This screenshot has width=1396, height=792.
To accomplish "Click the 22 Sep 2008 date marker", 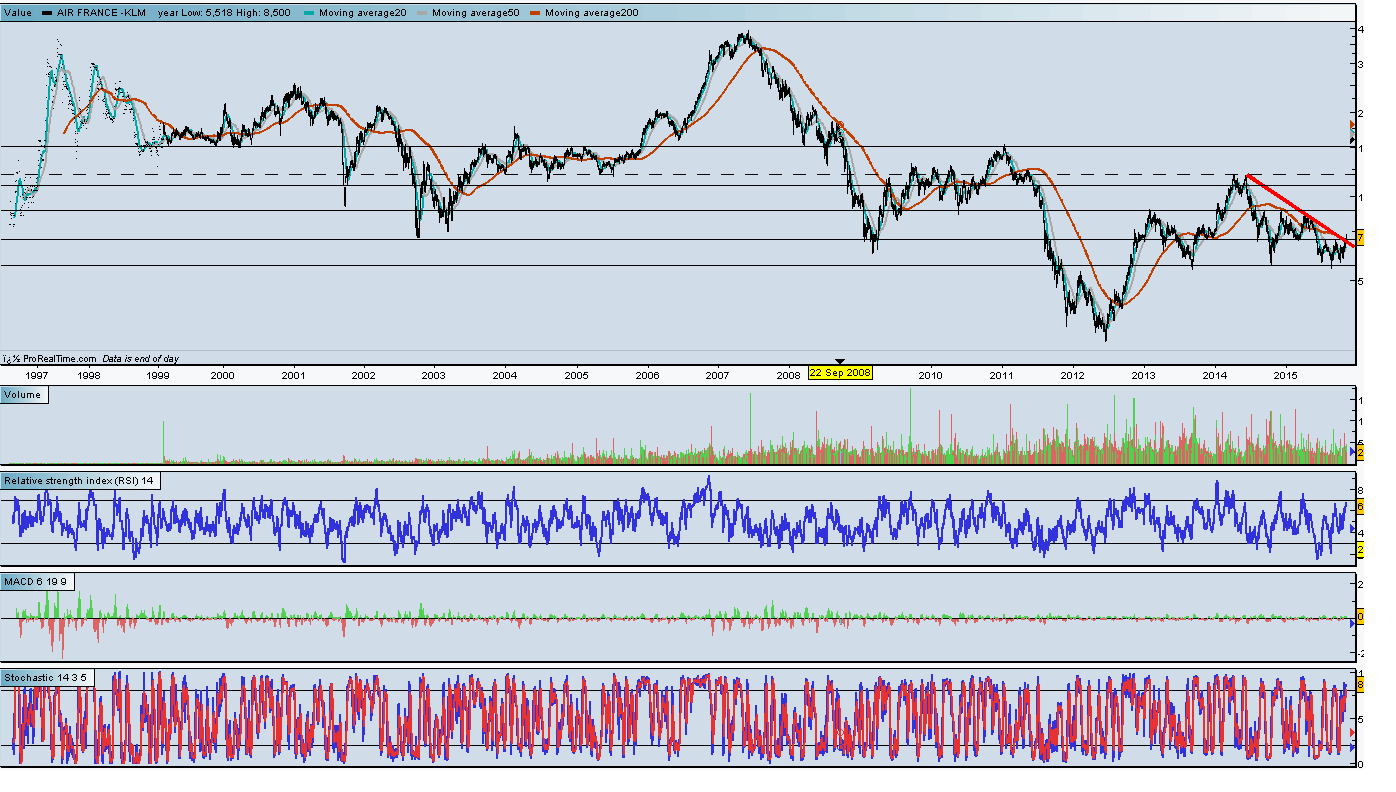I will 840,372.
